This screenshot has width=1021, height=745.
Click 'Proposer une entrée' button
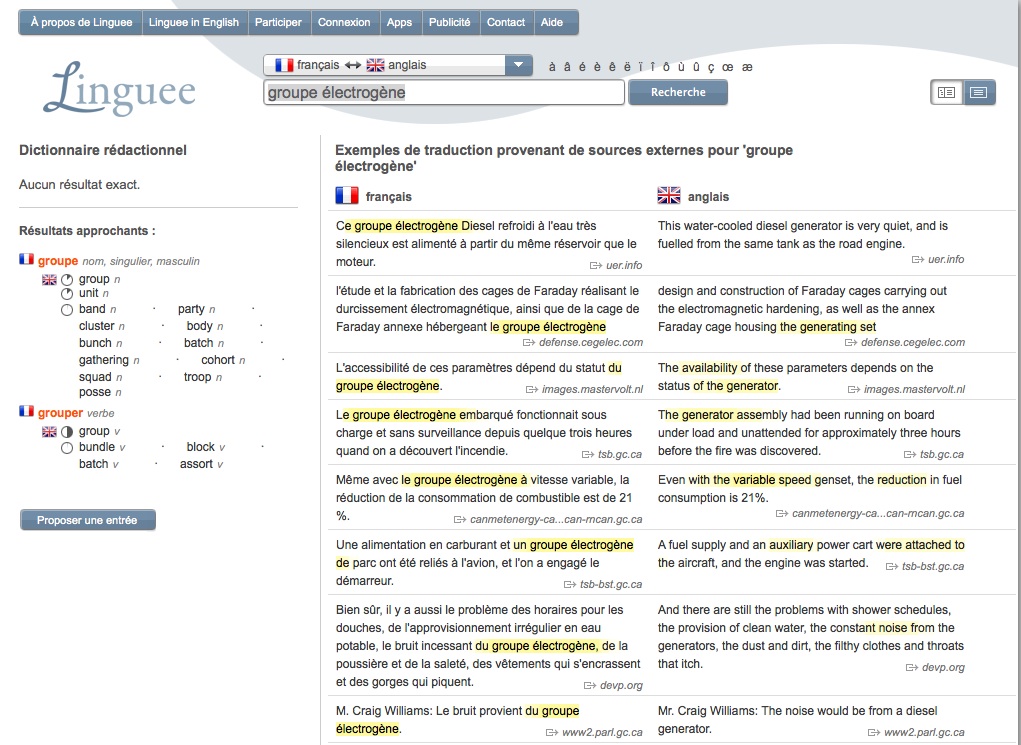click(88, 520)
